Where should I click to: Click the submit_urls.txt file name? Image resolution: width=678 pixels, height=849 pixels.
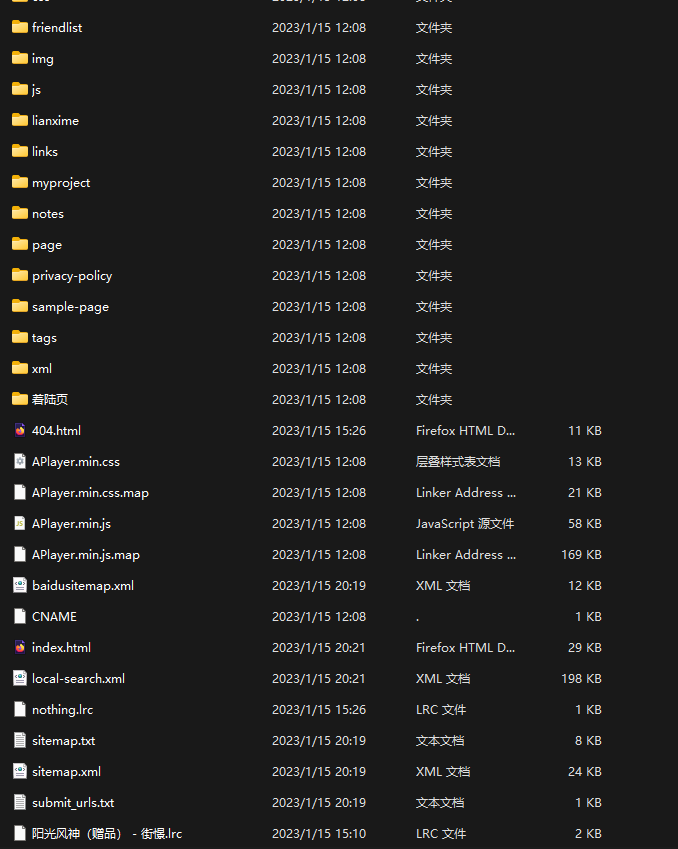click(x=73, y=803)
